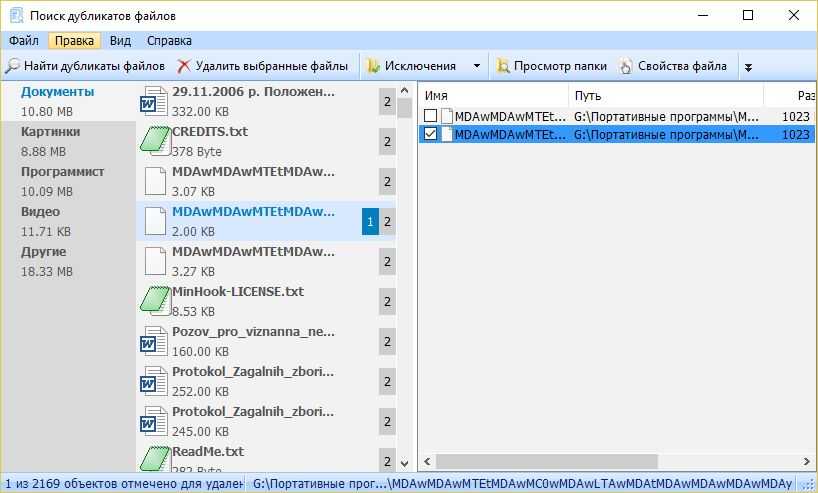
Task: Check the first unchecked duplicate file
Action: tap(430, 116)
